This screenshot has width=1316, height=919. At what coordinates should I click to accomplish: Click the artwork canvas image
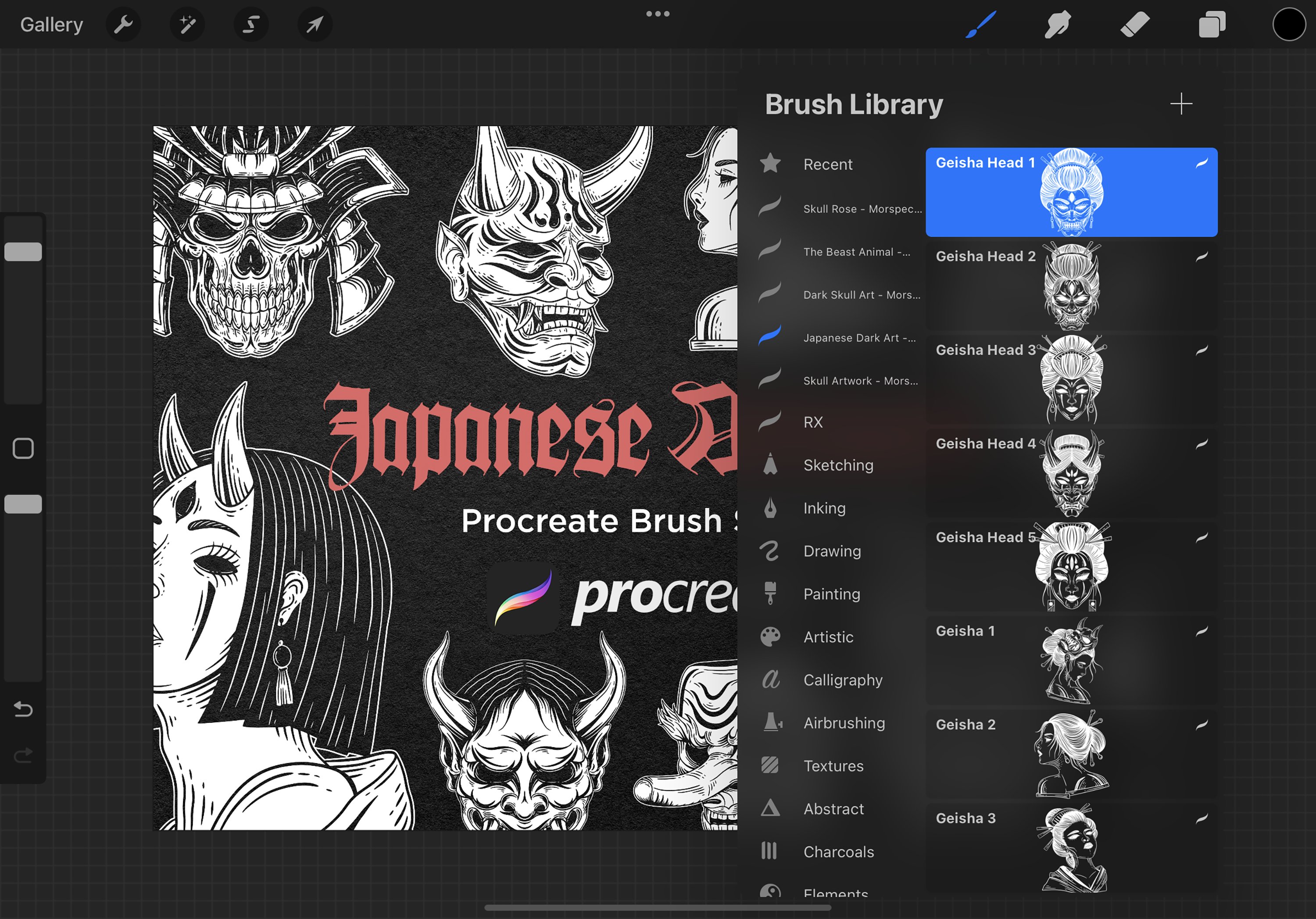click(x=445, y=478)
